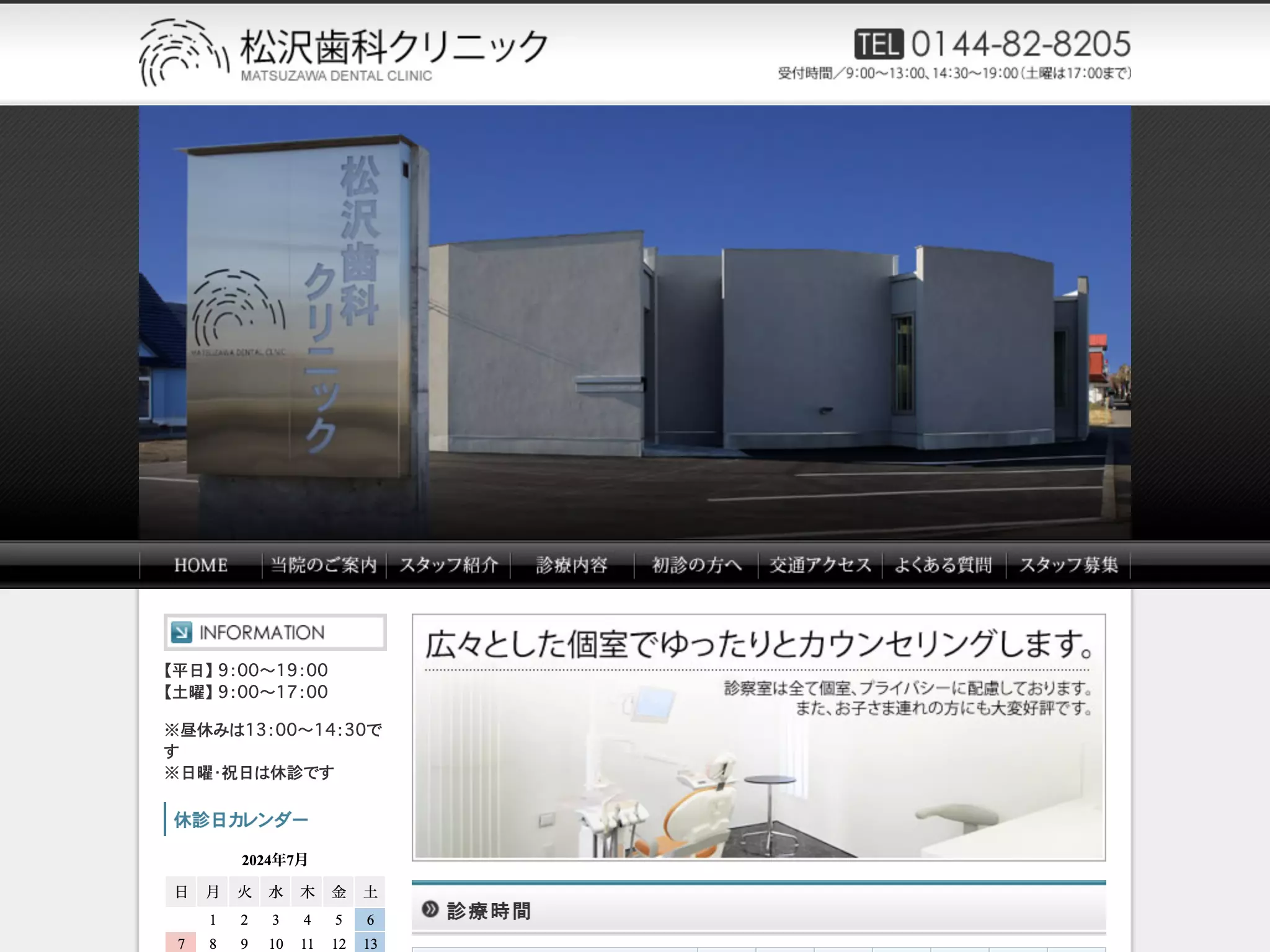Click the 日 weekday column header

[181, 892]
